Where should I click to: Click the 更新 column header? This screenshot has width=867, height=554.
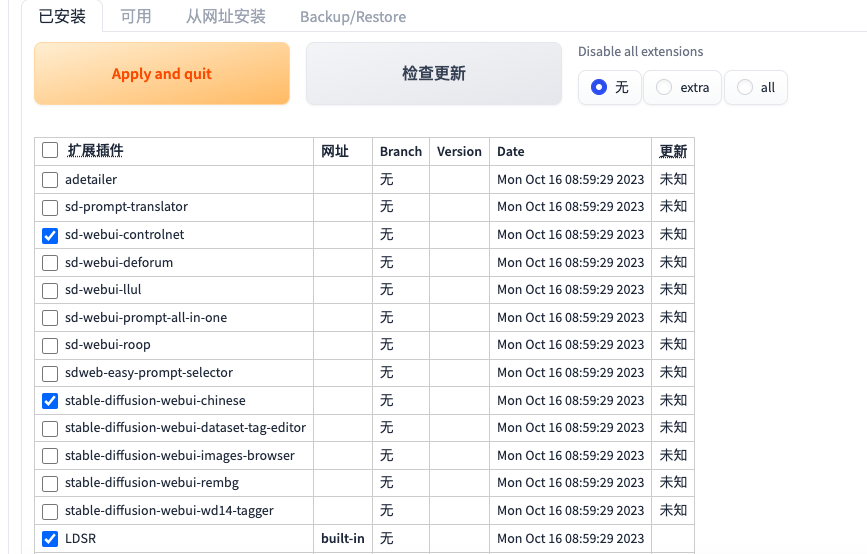point(673,151)
